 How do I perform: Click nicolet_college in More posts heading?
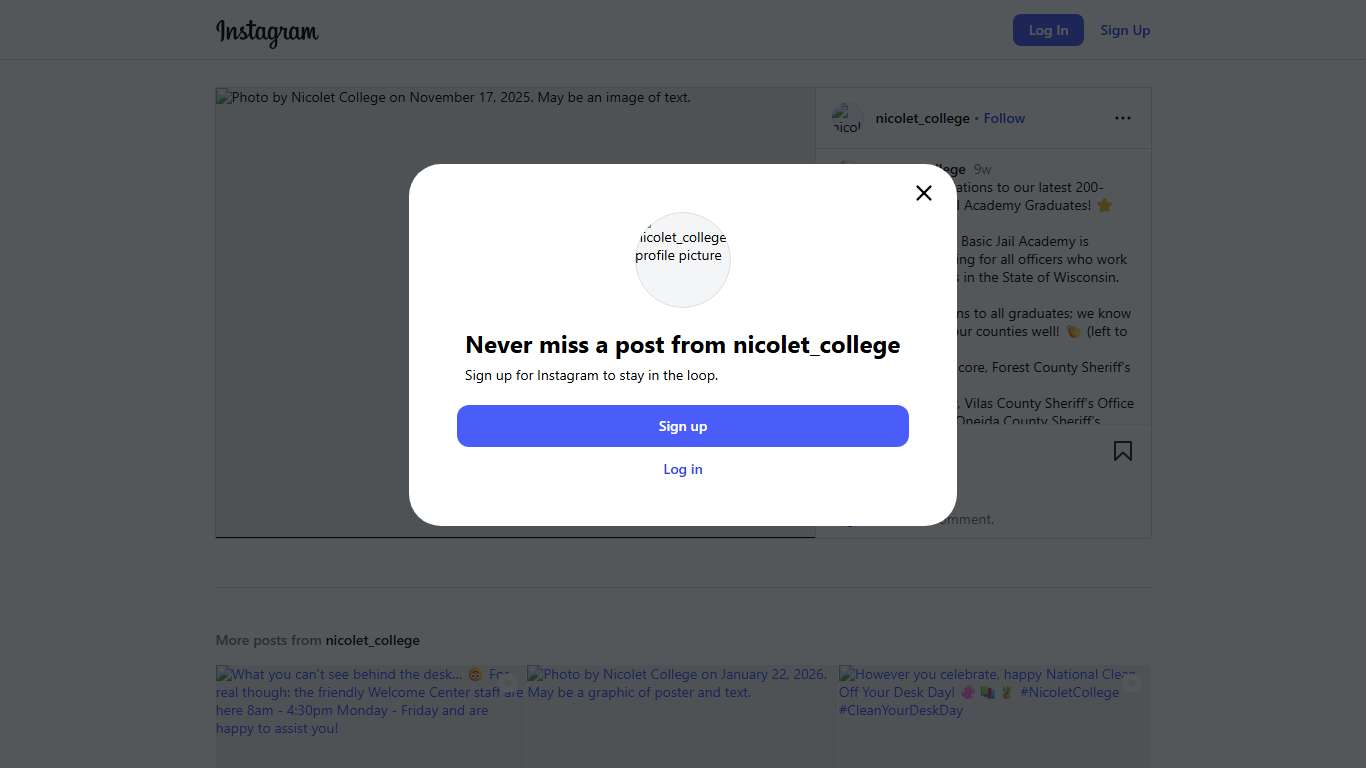tap(372, 640)
